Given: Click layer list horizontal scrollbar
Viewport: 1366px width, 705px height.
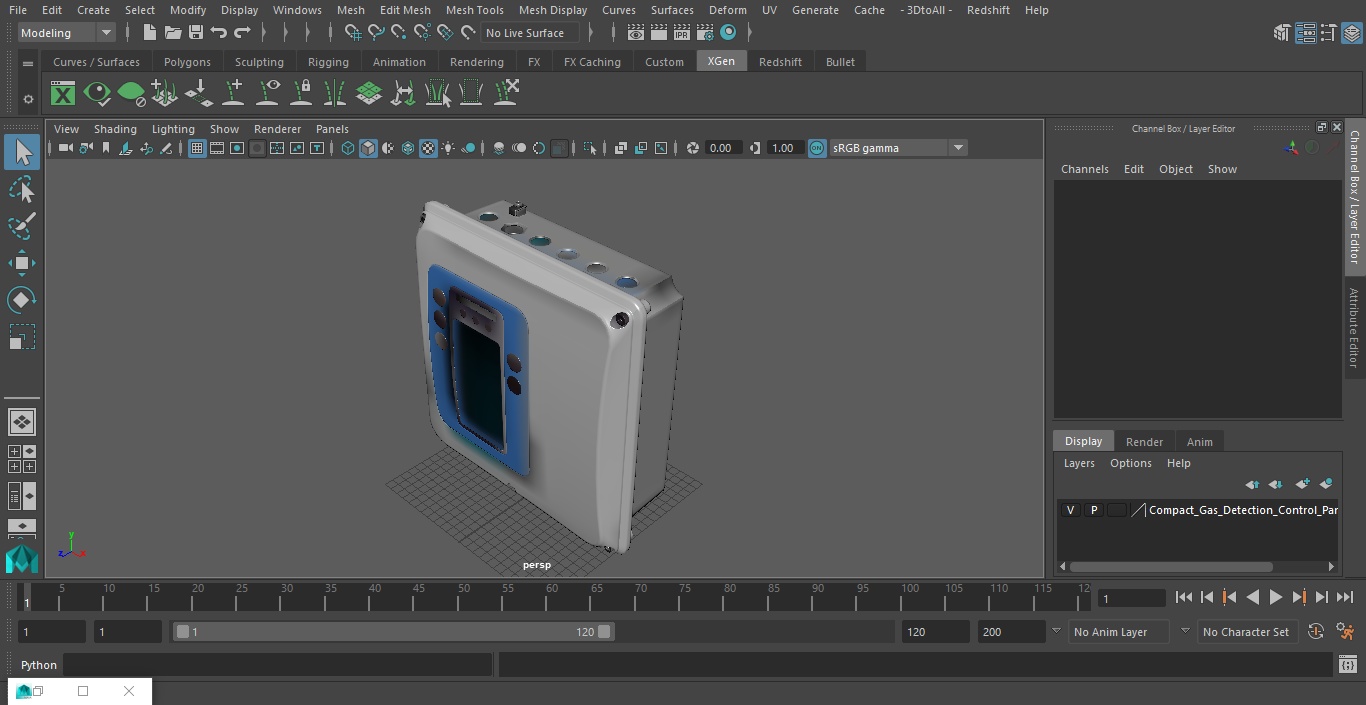Looking at the screenshot, I should (x=1171, y=566).
